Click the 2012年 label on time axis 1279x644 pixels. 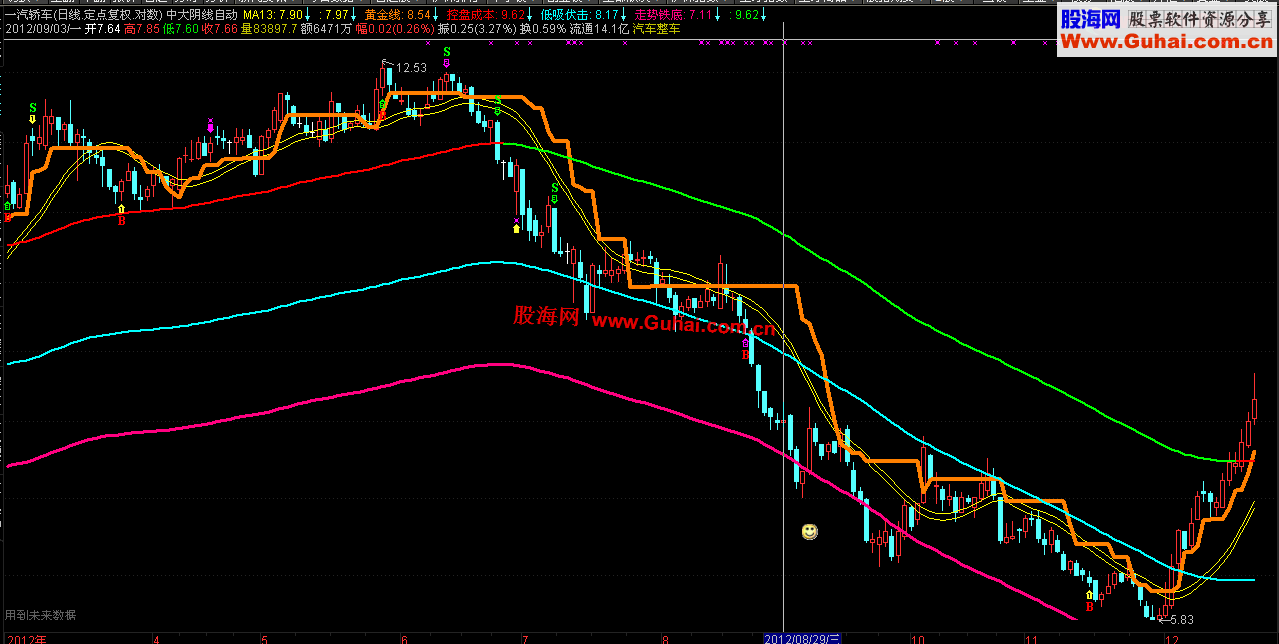click(25, 638)
